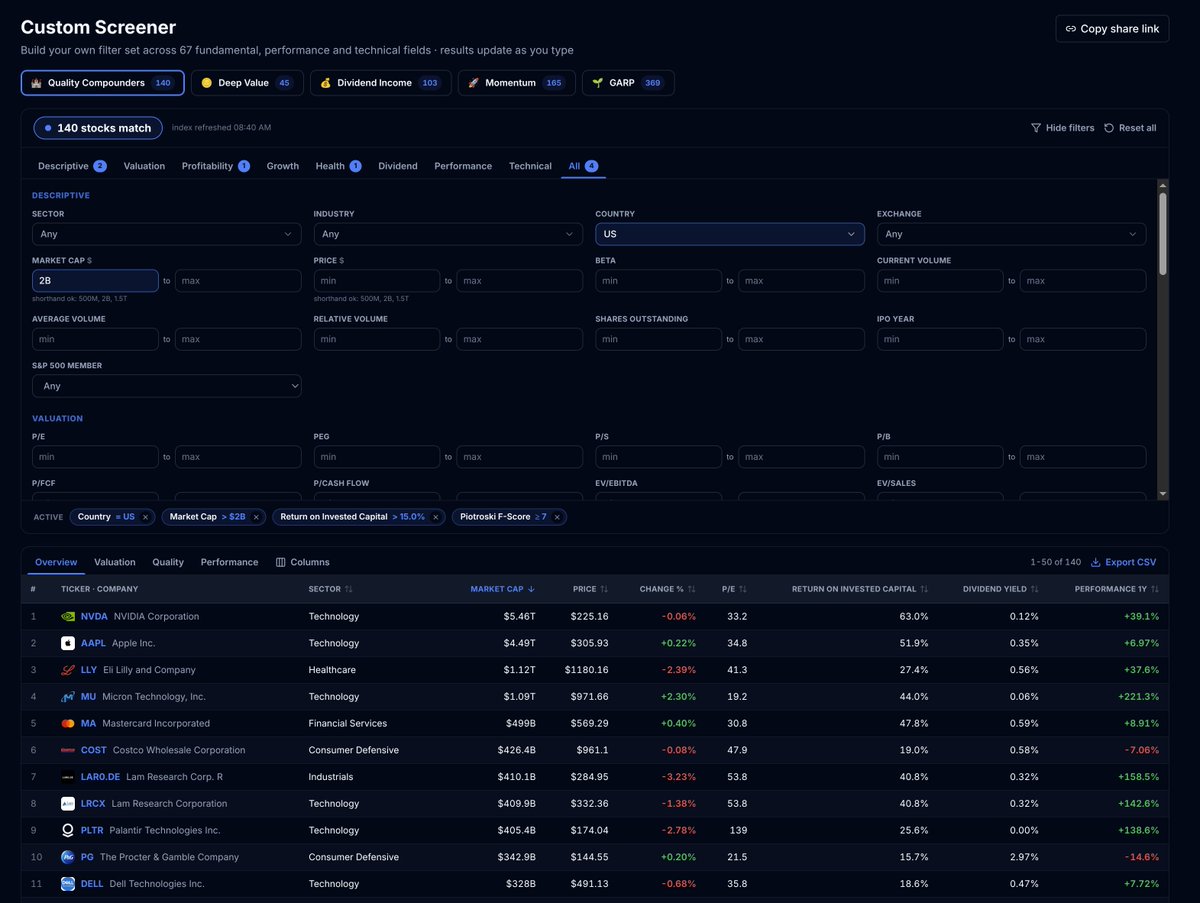Sort by the Market Cap column
Viewport: 1200px width, 903px height.
click(503, 589)
